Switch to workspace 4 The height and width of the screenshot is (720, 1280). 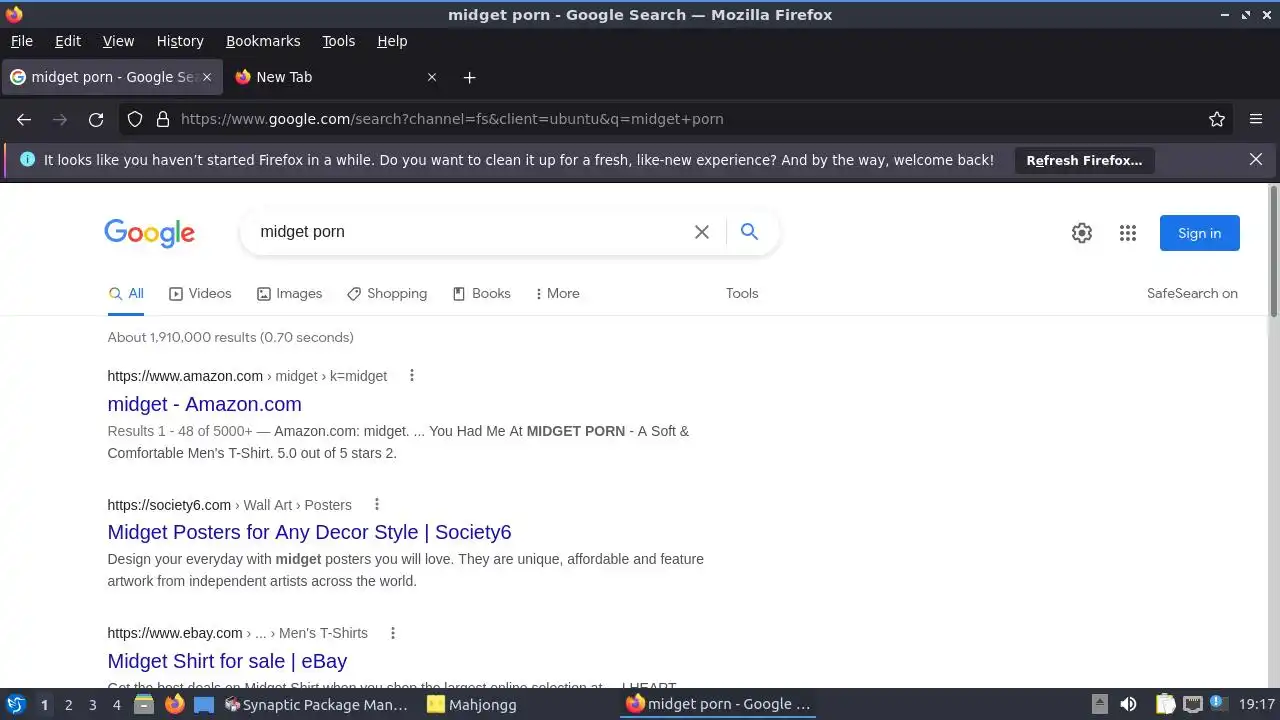117,704
